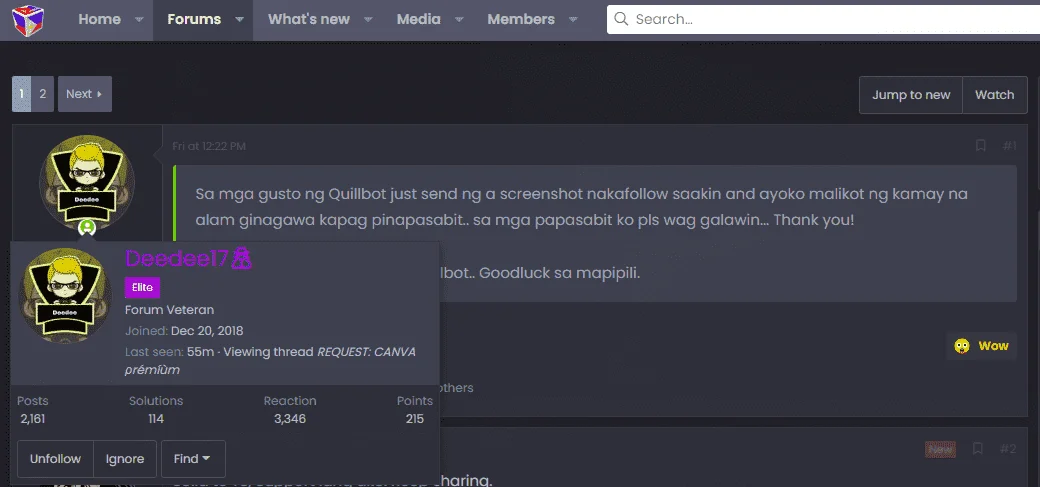Ignore user Deedee17
This screenshot has height=487, width=1040.
(x=125, y=459)
